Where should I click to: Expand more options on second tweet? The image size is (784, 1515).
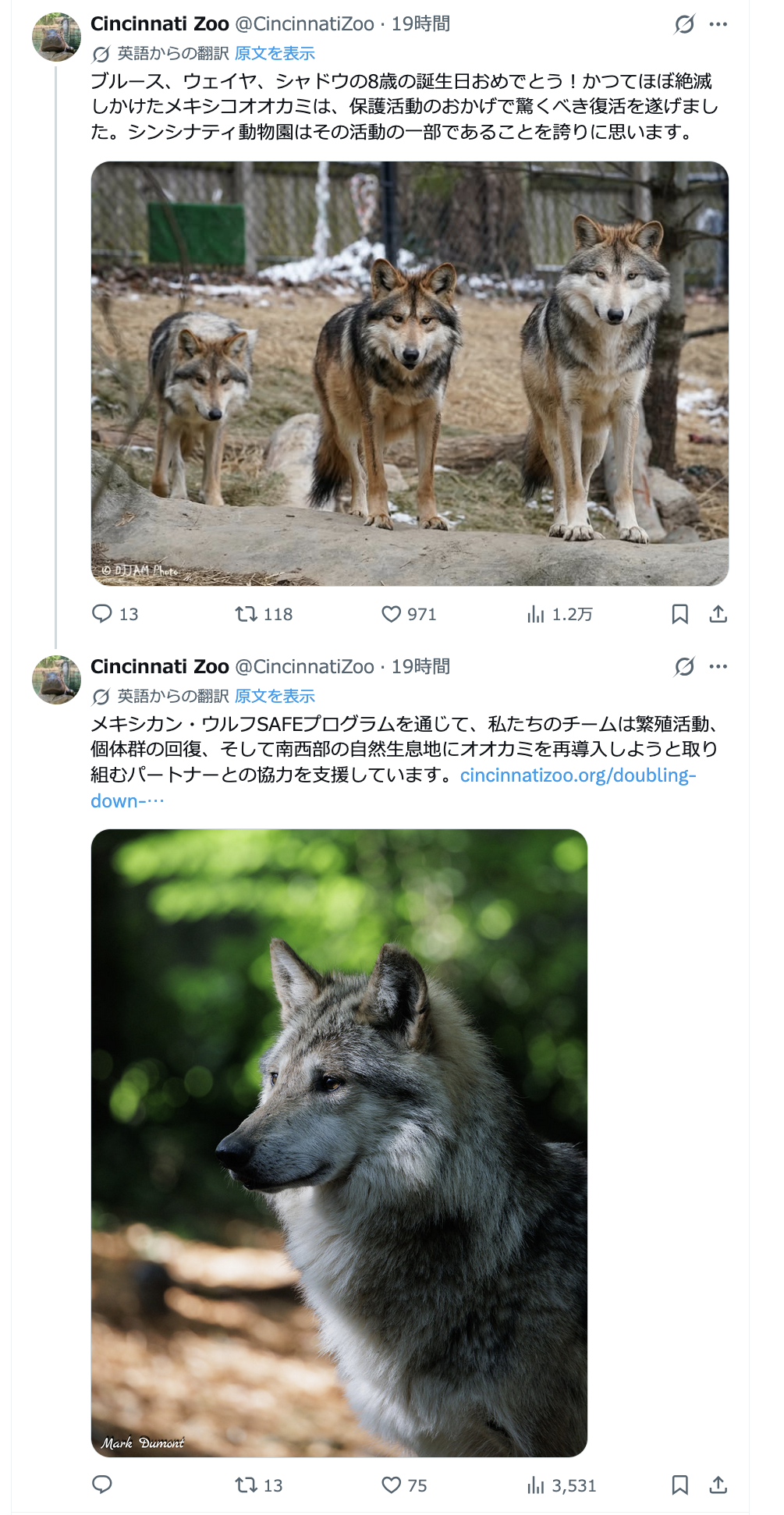tap(718, 667)
